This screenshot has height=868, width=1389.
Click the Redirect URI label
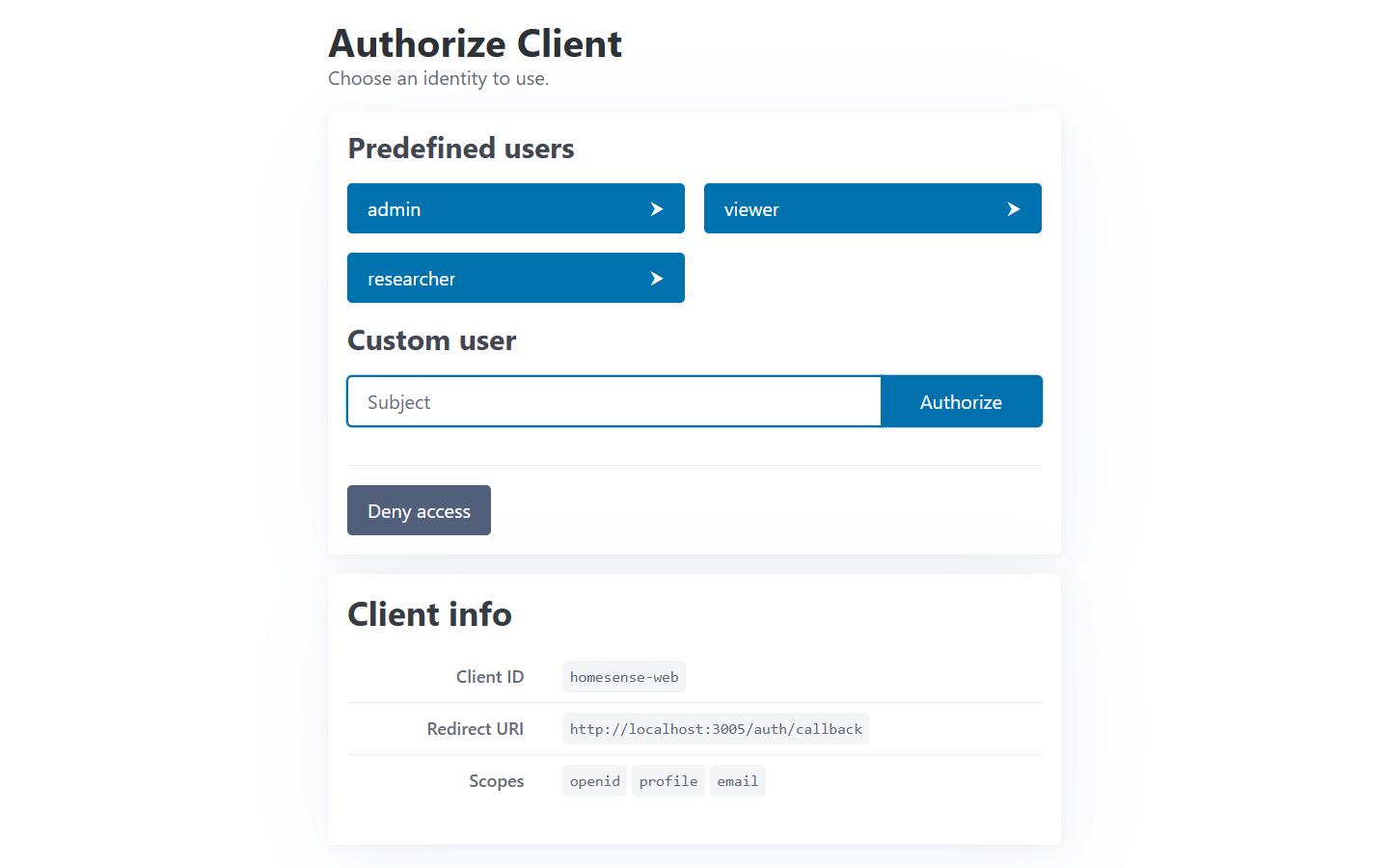tap(476, 729)
